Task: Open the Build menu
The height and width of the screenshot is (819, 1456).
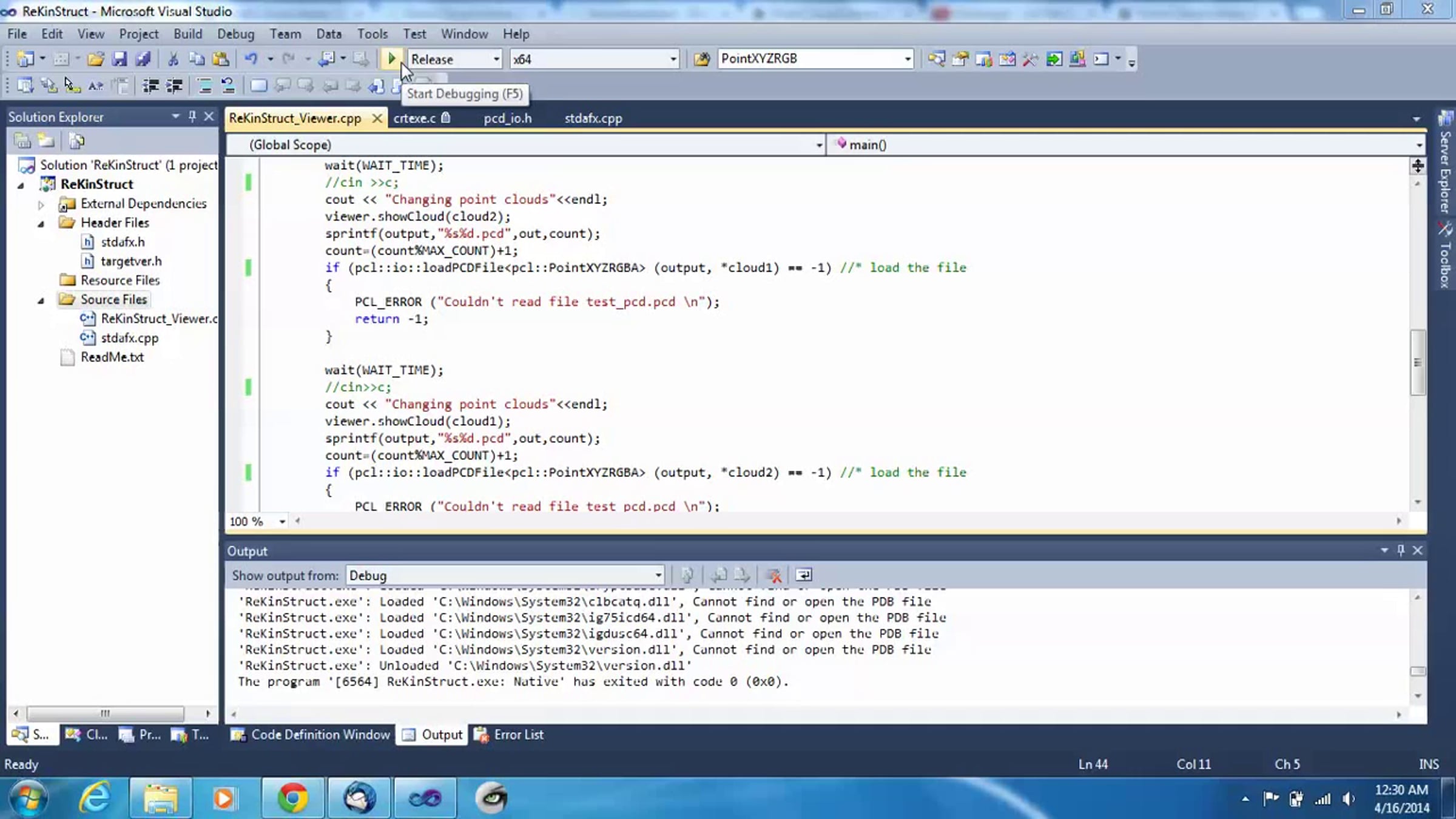Action: [x=188, y=34]
